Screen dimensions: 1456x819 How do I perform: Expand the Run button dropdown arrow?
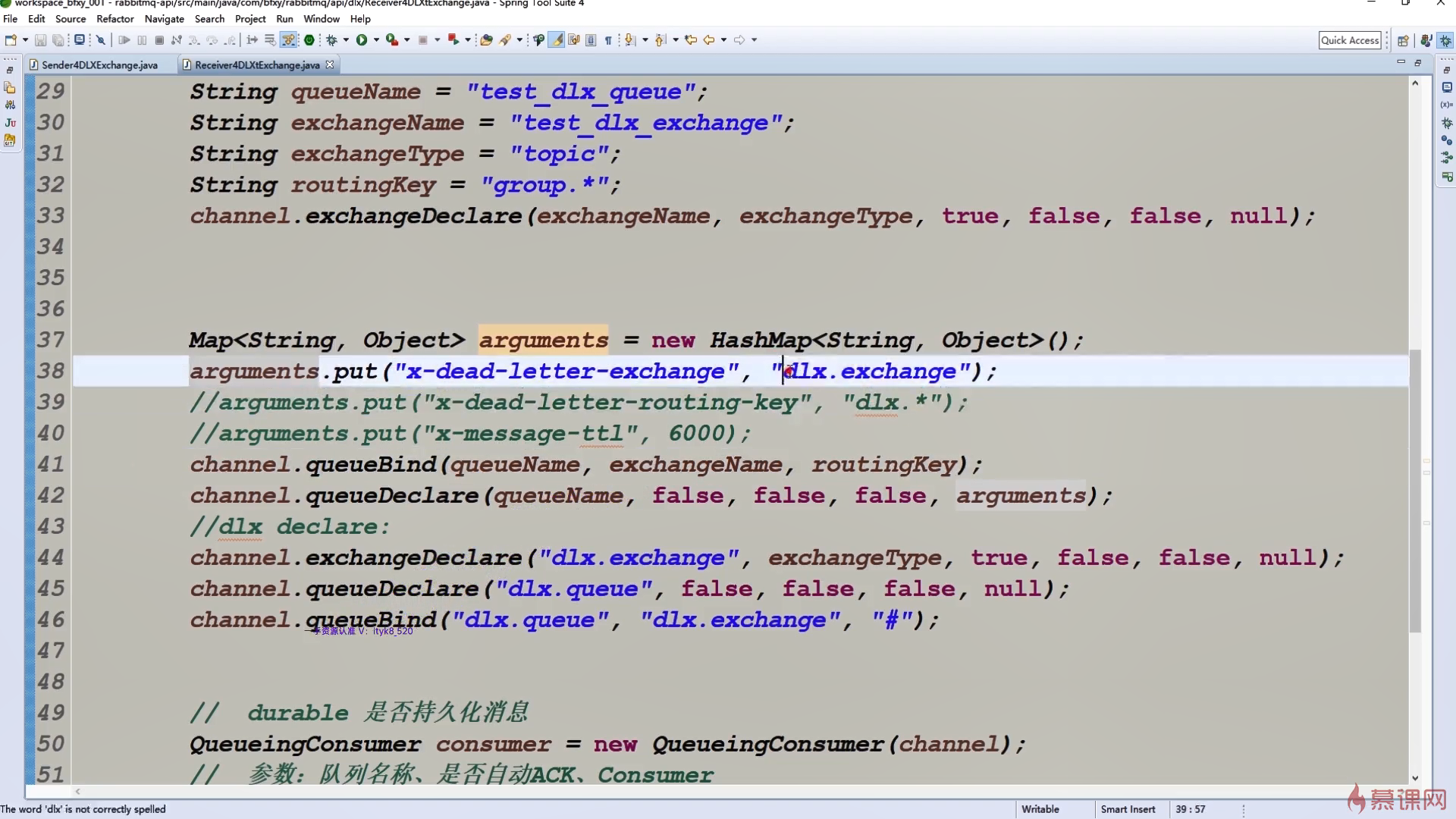[376, 40]
